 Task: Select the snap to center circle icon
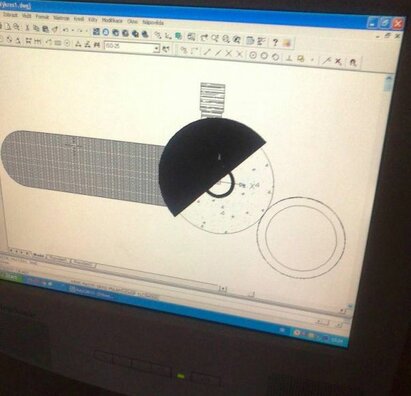point(253,55)
